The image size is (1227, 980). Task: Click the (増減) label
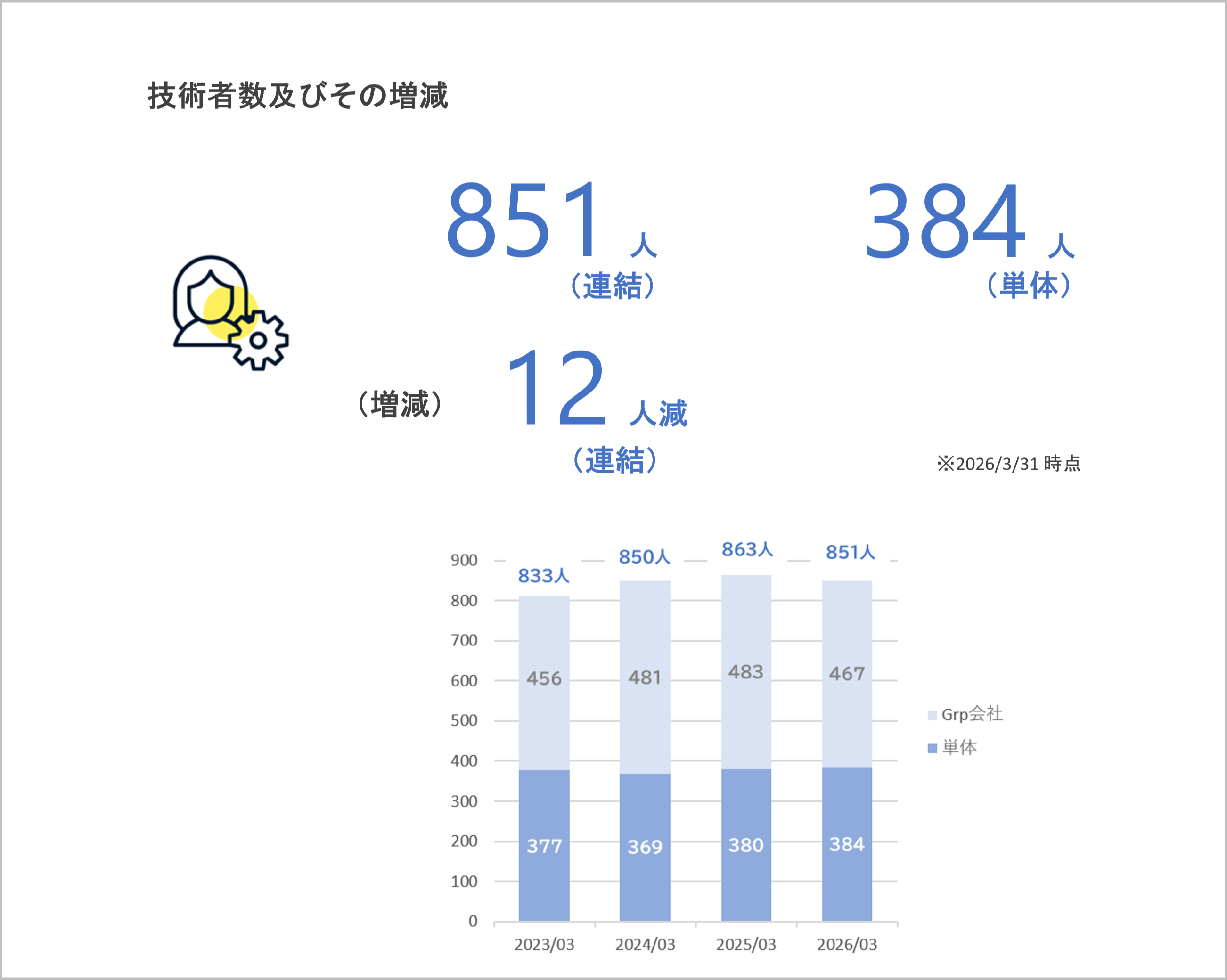pos(400,404)
